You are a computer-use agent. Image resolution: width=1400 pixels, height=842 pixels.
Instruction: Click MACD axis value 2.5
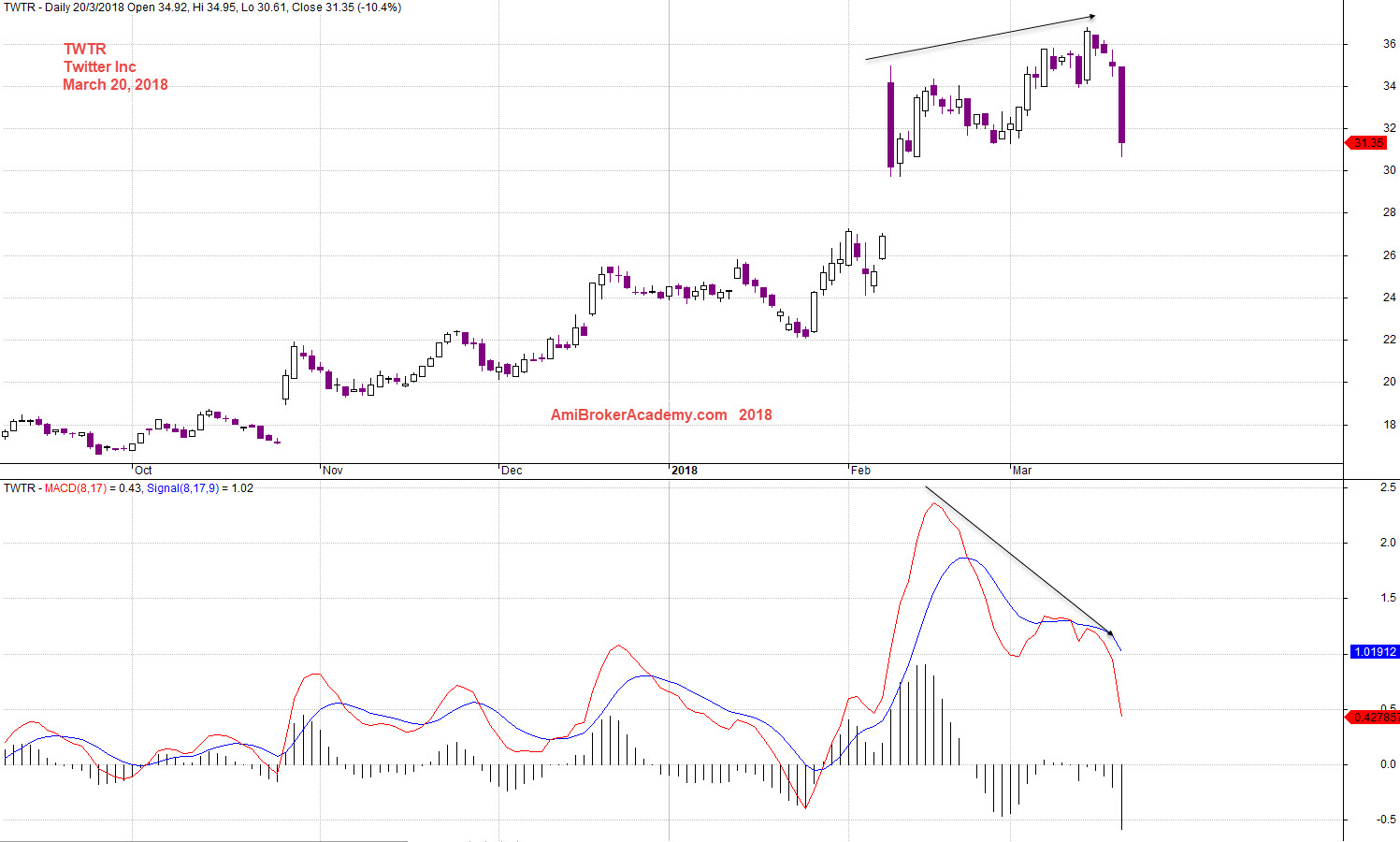point(1389,487)
